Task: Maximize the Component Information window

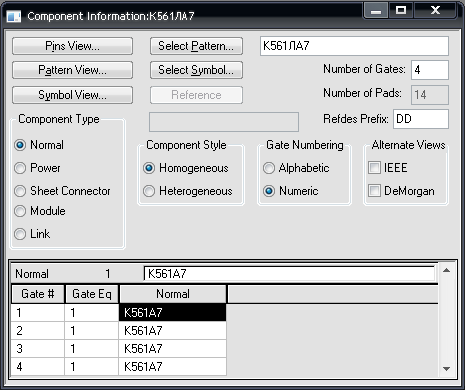Action: [x=401, y=10]
